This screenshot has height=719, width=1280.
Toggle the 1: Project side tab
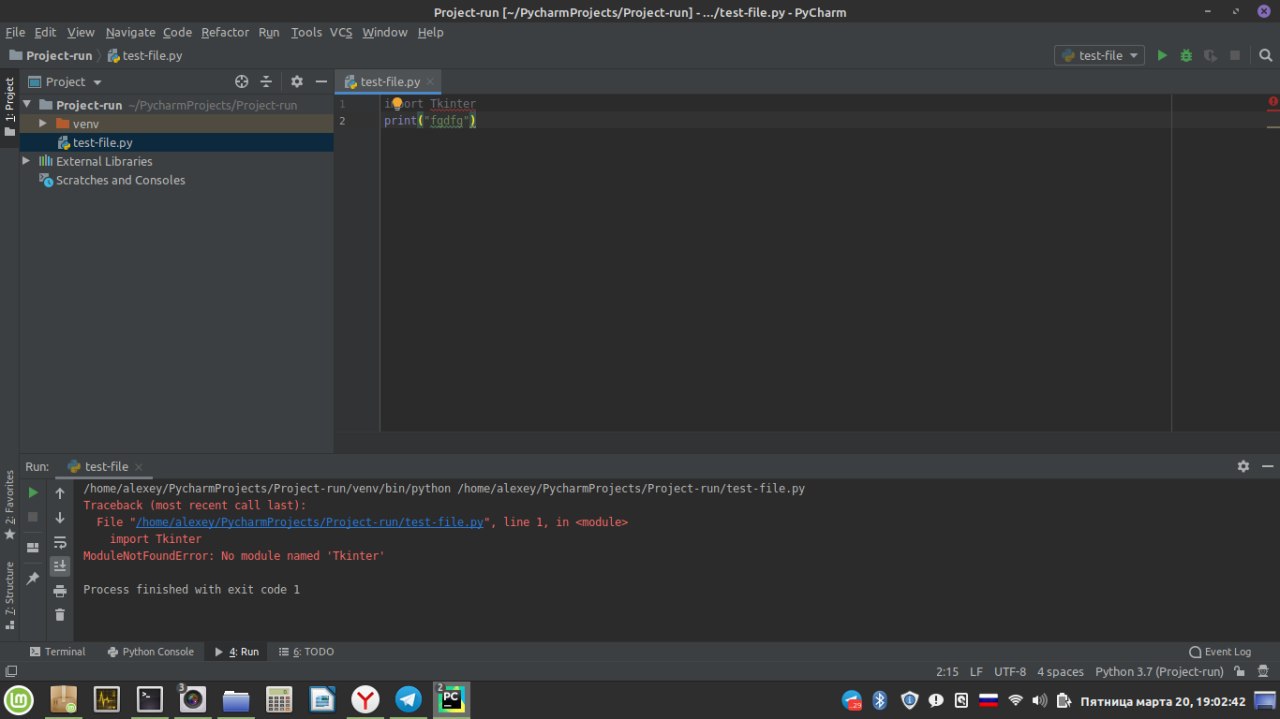click(x=10, y=107)
